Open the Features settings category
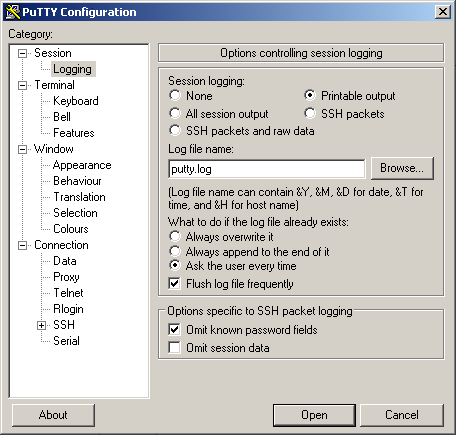This screenshot has width=456, height=435. pyautogui.click(x=74, y=133)
